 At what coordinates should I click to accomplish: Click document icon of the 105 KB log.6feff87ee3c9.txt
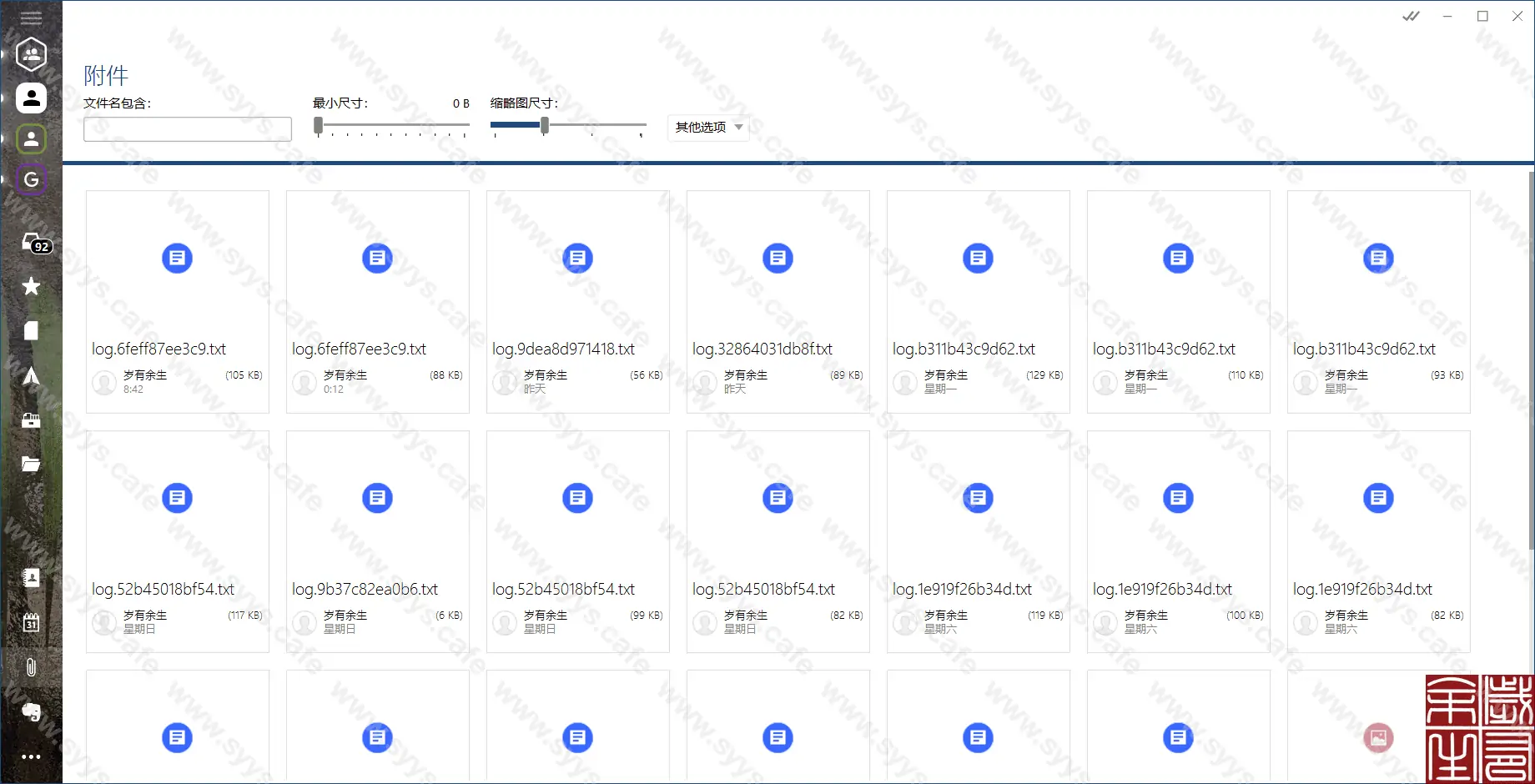(177, 258)
